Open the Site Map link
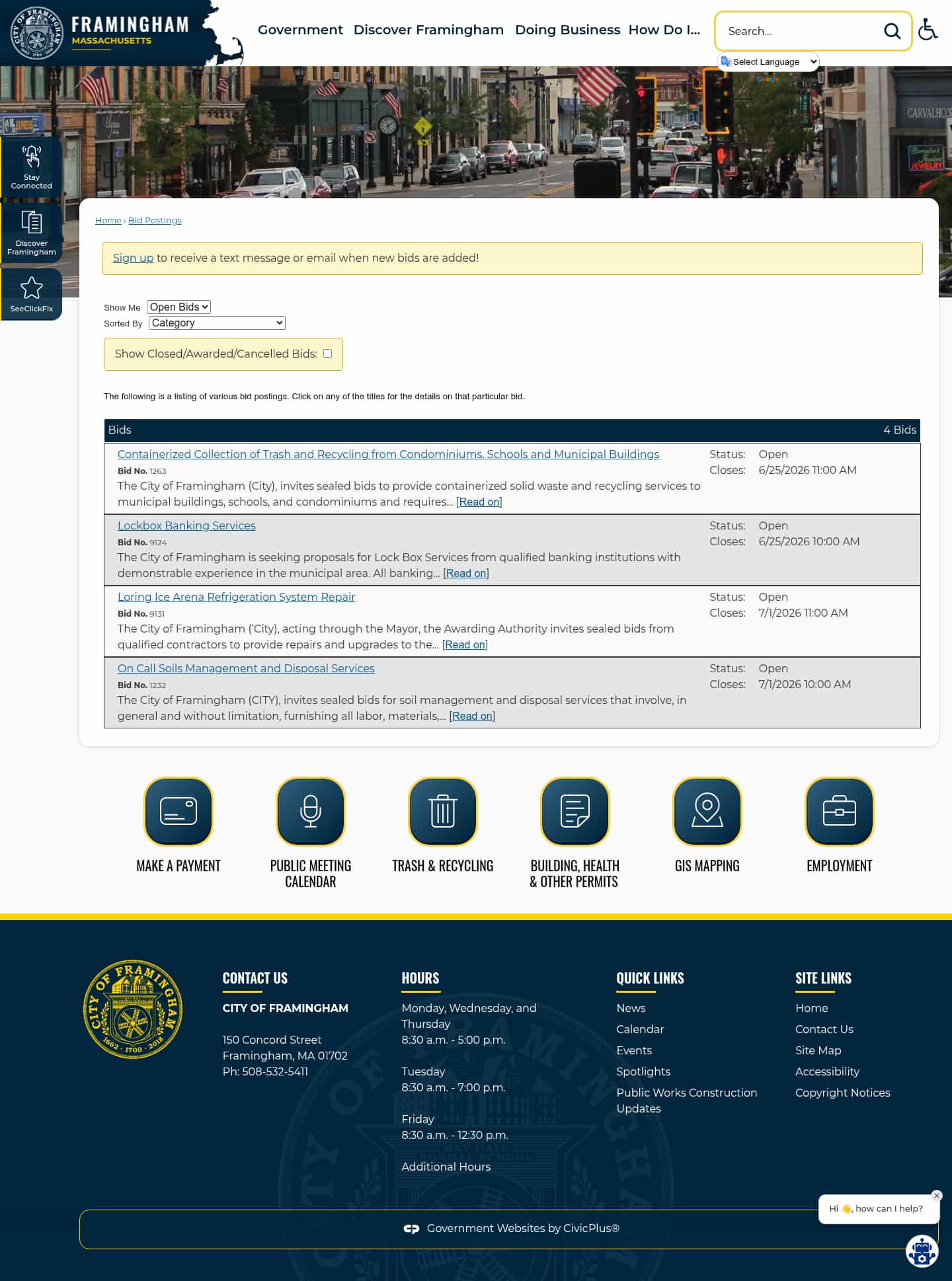952x1281 pixels. 818,1050
